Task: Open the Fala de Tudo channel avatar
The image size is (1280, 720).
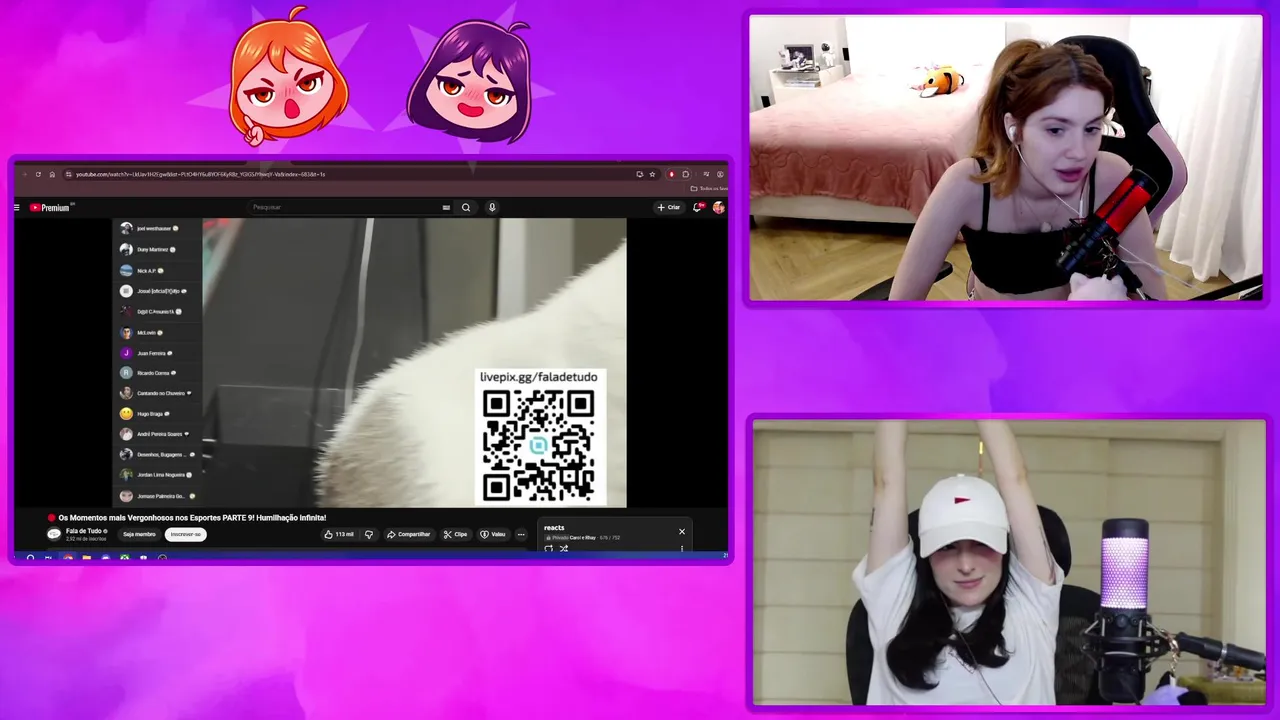Action: coord(54,534)
